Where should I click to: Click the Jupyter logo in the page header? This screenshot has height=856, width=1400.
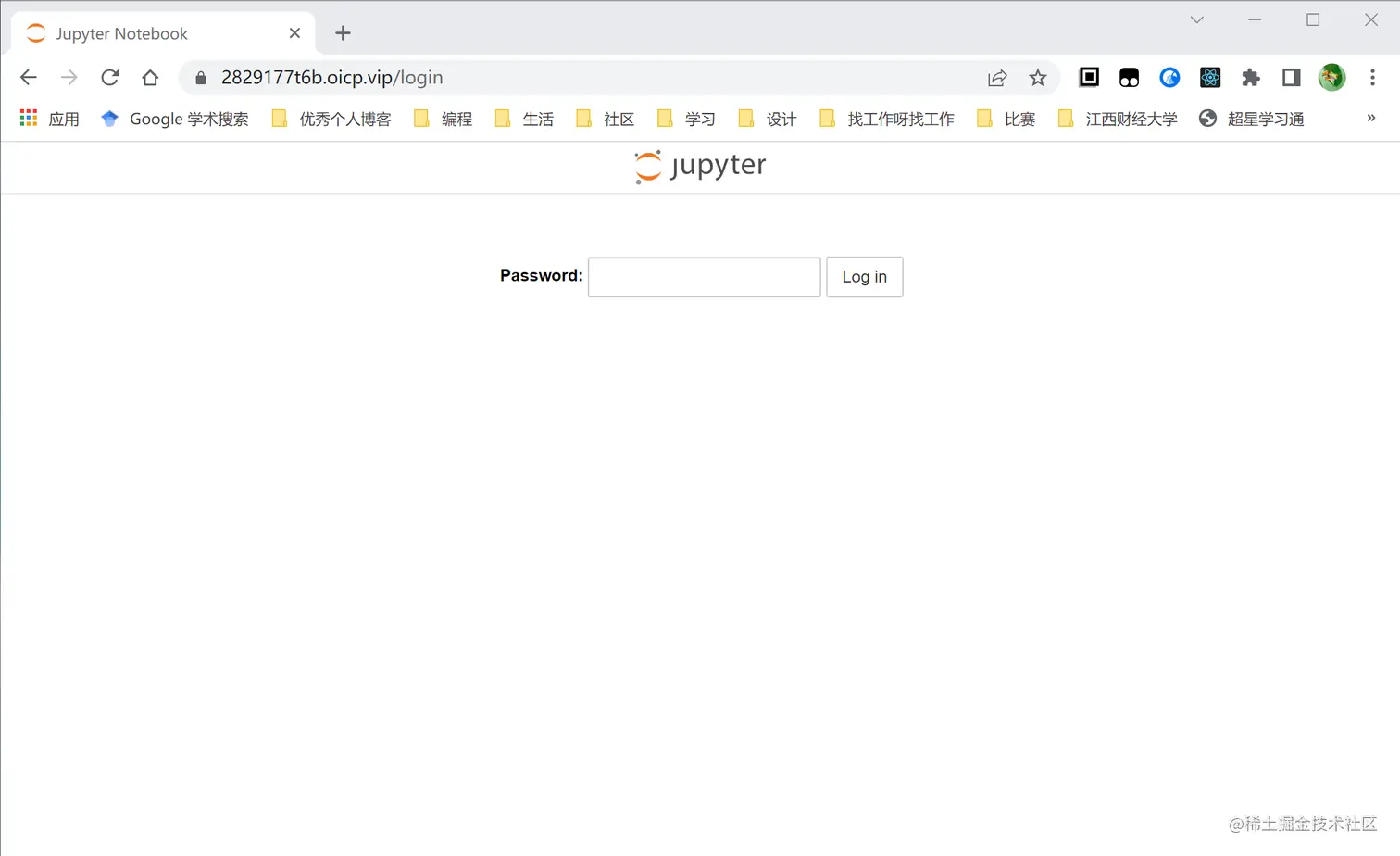(700, 167)
